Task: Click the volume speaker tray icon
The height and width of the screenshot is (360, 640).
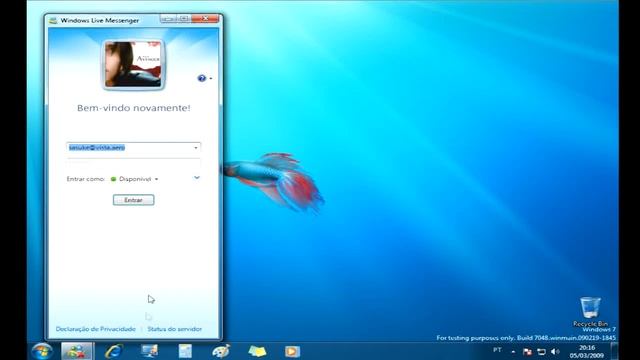Action: (555, 351)
